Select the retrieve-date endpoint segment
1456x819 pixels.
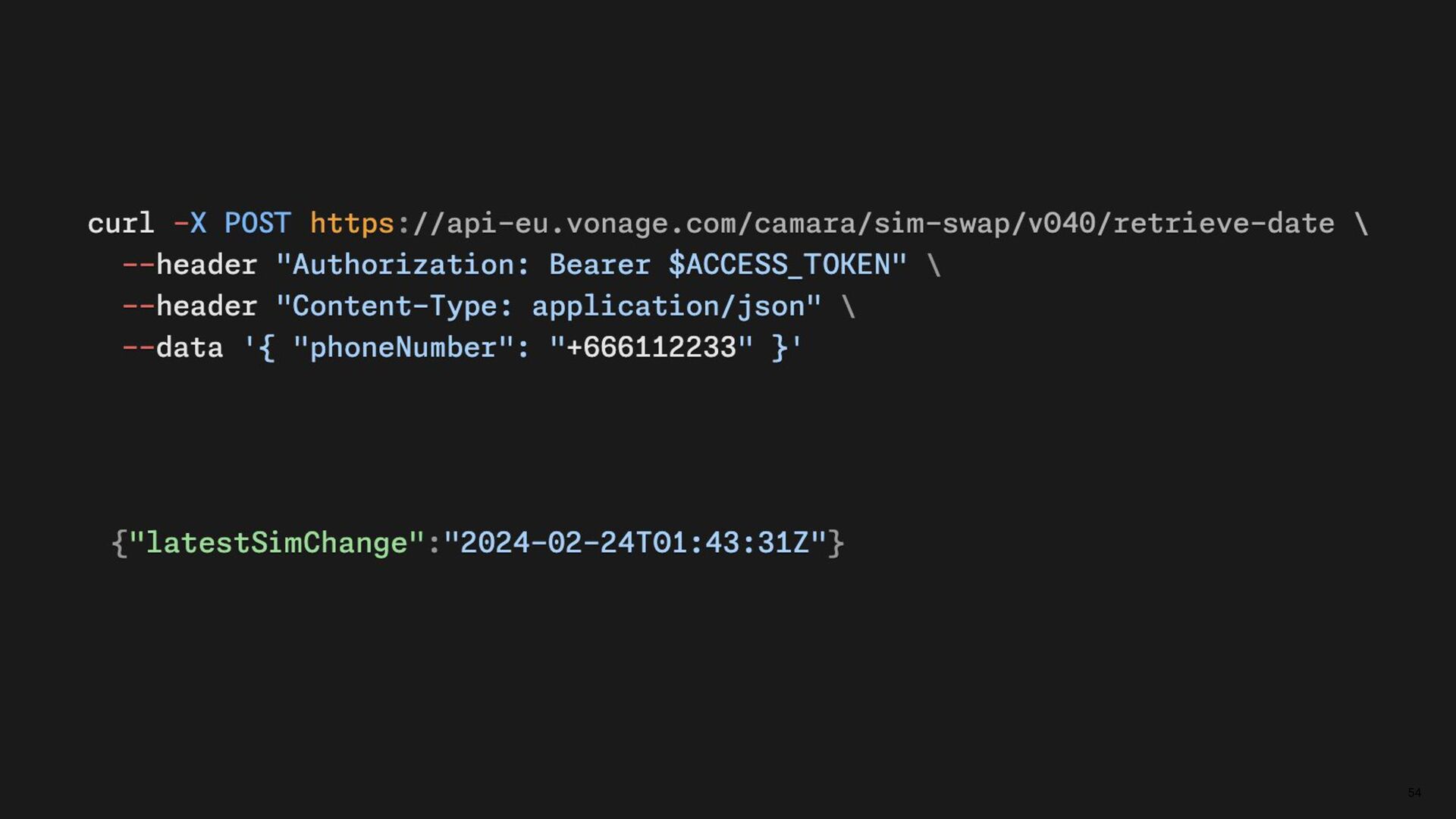tap(1224, 224)
